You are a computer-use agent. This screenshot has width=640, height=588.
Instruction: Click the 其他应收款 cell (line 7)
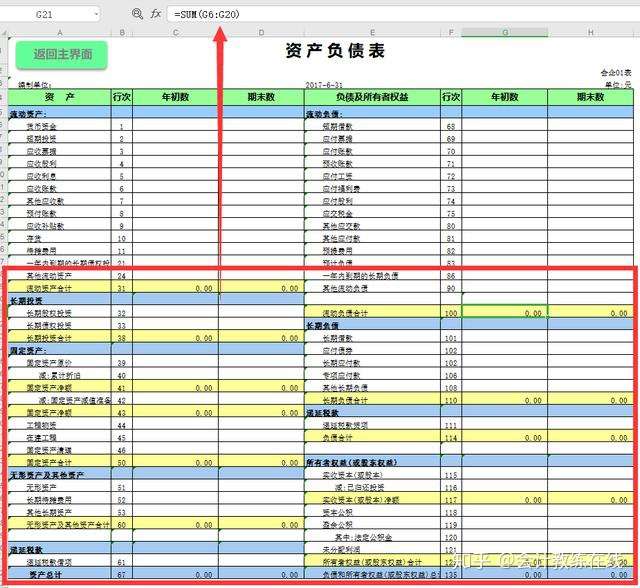click(60, 201)
